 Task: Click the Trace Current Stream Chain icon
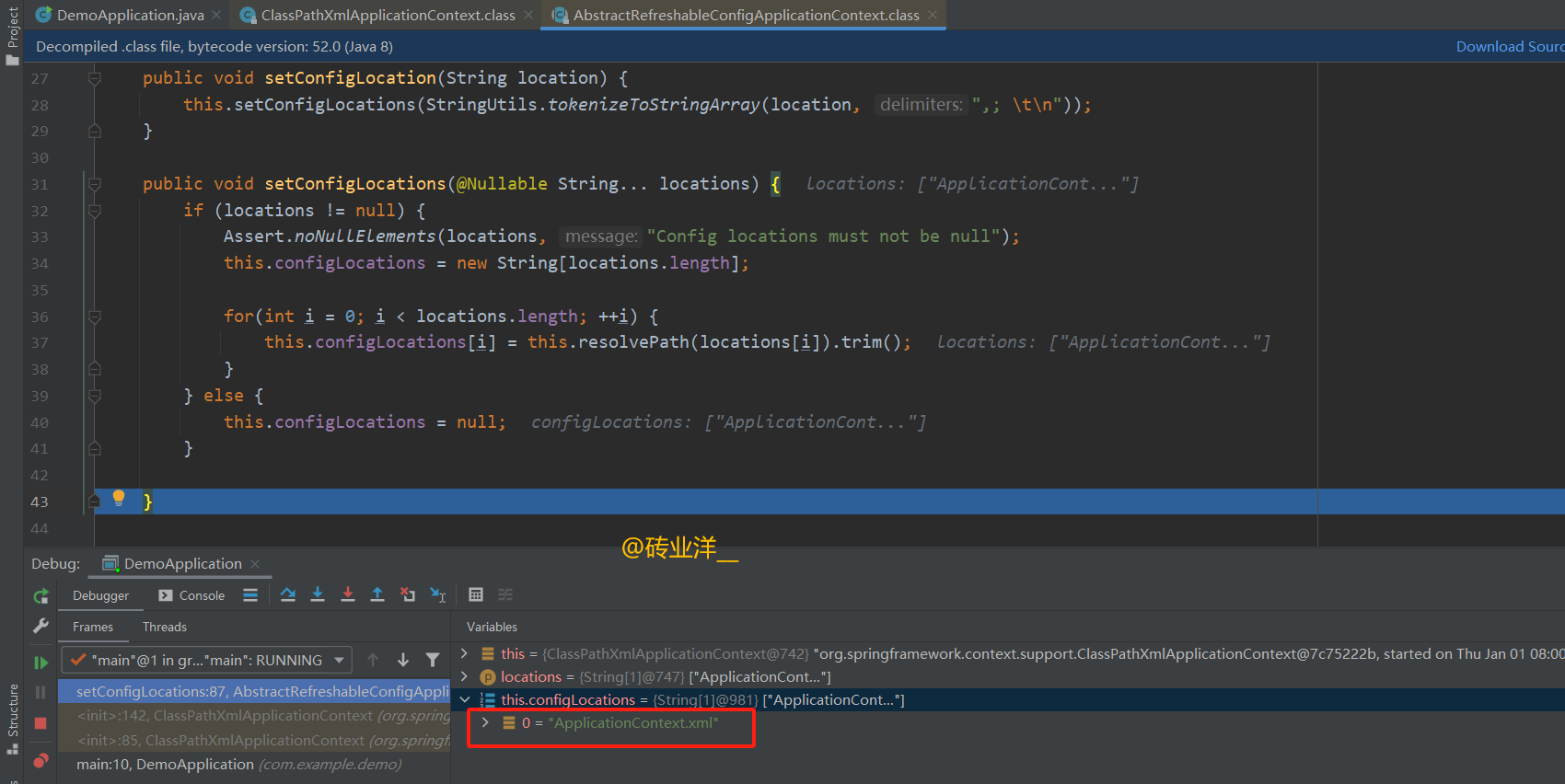(x=505, y=594)
